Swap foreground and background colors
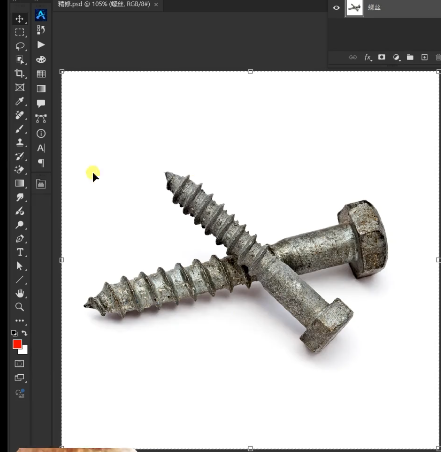 click(x=24, y=333)
